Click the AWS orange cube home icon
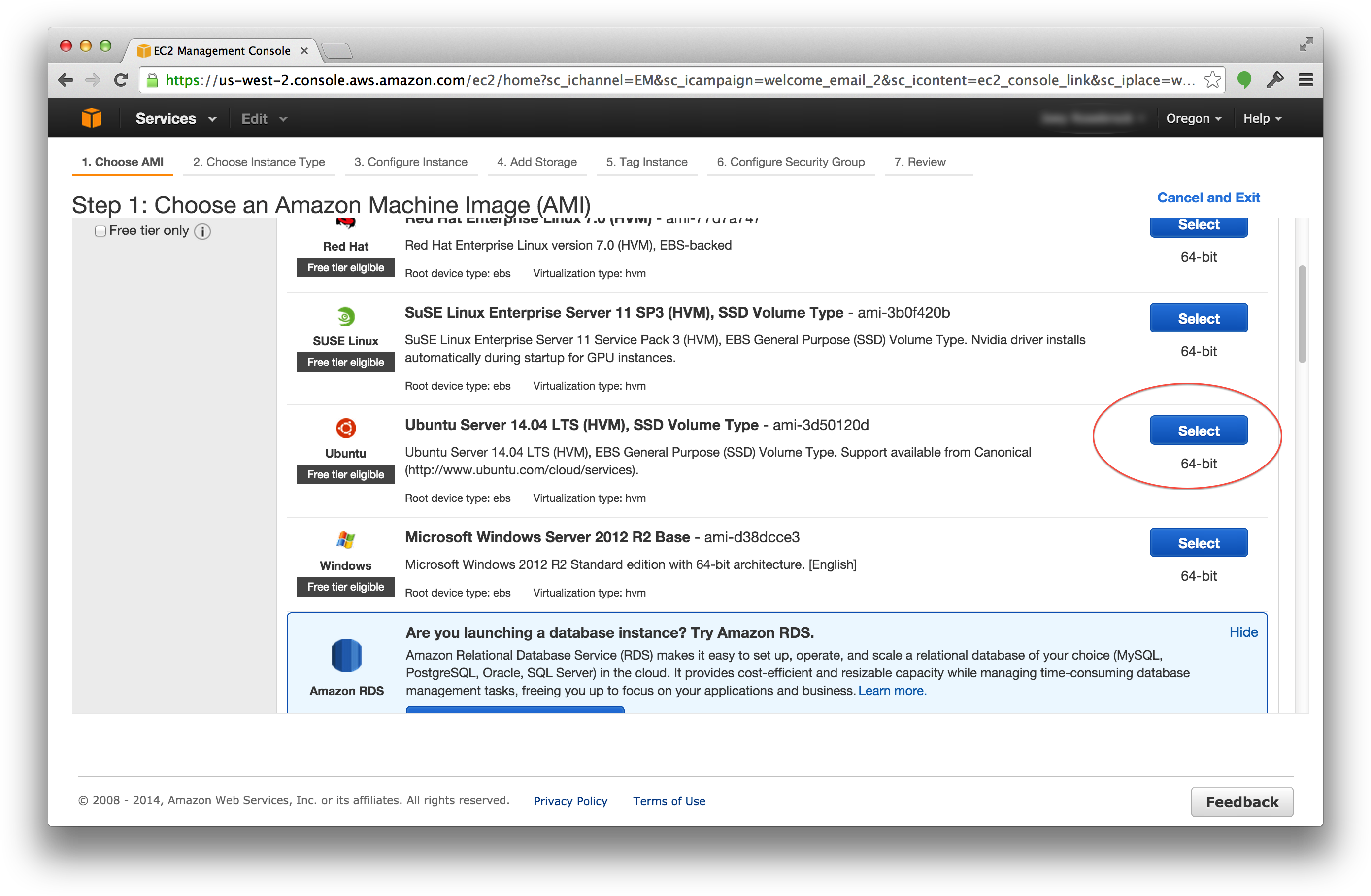Screen dimensions: 1371x896 pos(91,118)
